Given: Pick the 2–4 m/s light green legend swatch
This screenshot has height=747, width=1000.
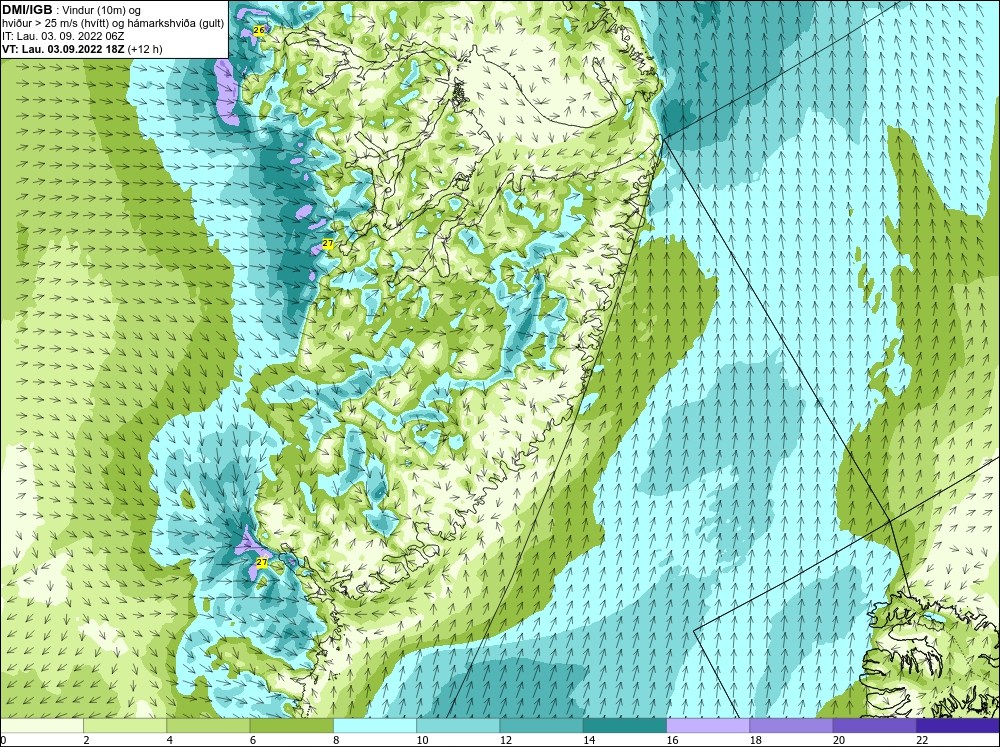Looking at the screenshot, I should (125, 725).
